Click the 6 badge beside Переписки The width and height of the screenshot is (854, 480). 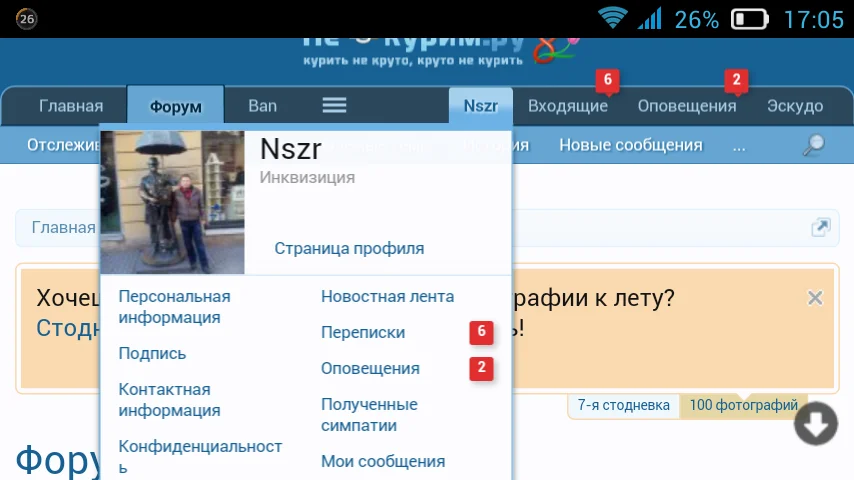(481, 332)
